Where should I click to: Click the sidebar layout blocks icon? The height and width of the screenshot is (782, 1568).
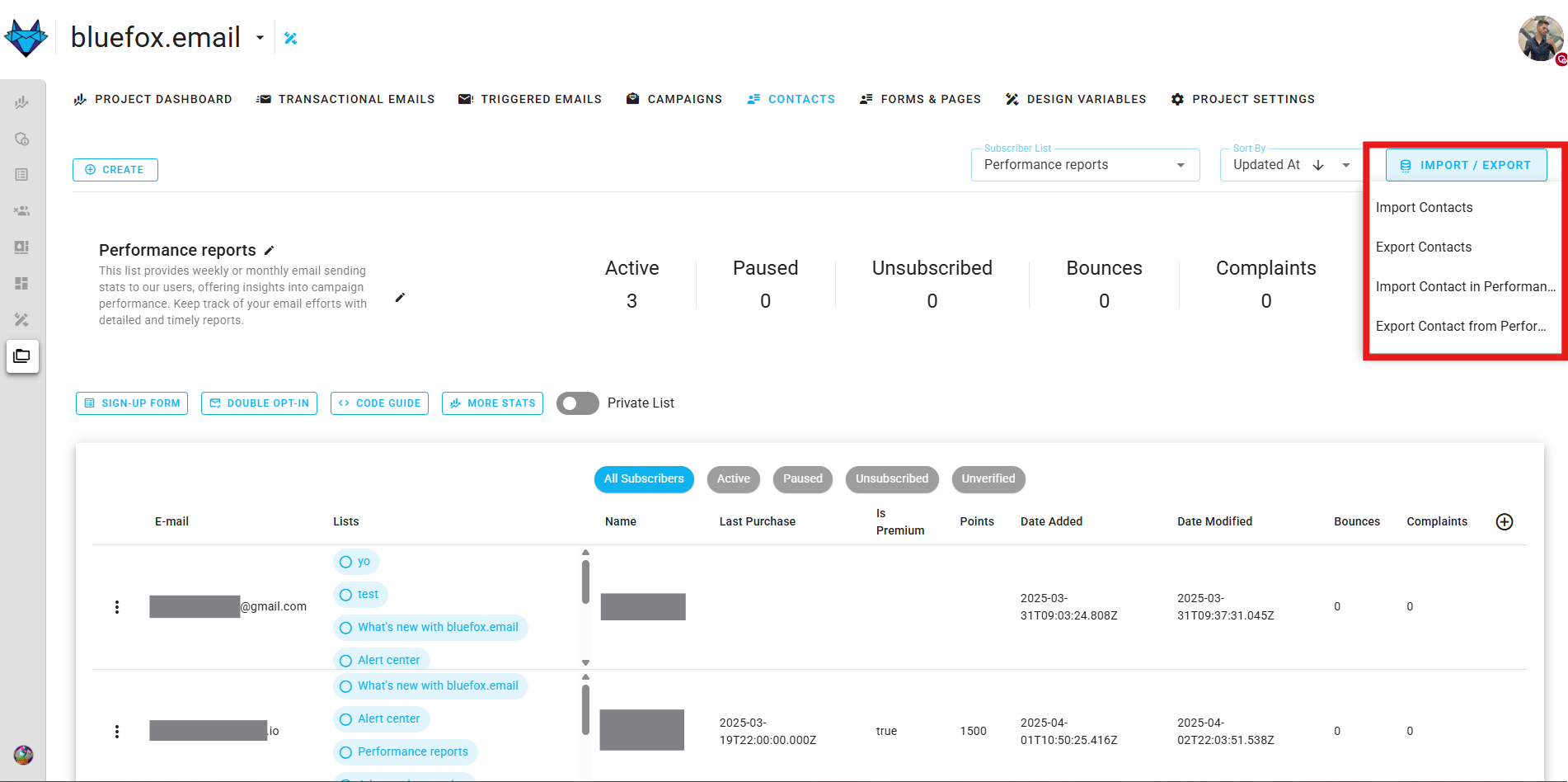point(22,284)
